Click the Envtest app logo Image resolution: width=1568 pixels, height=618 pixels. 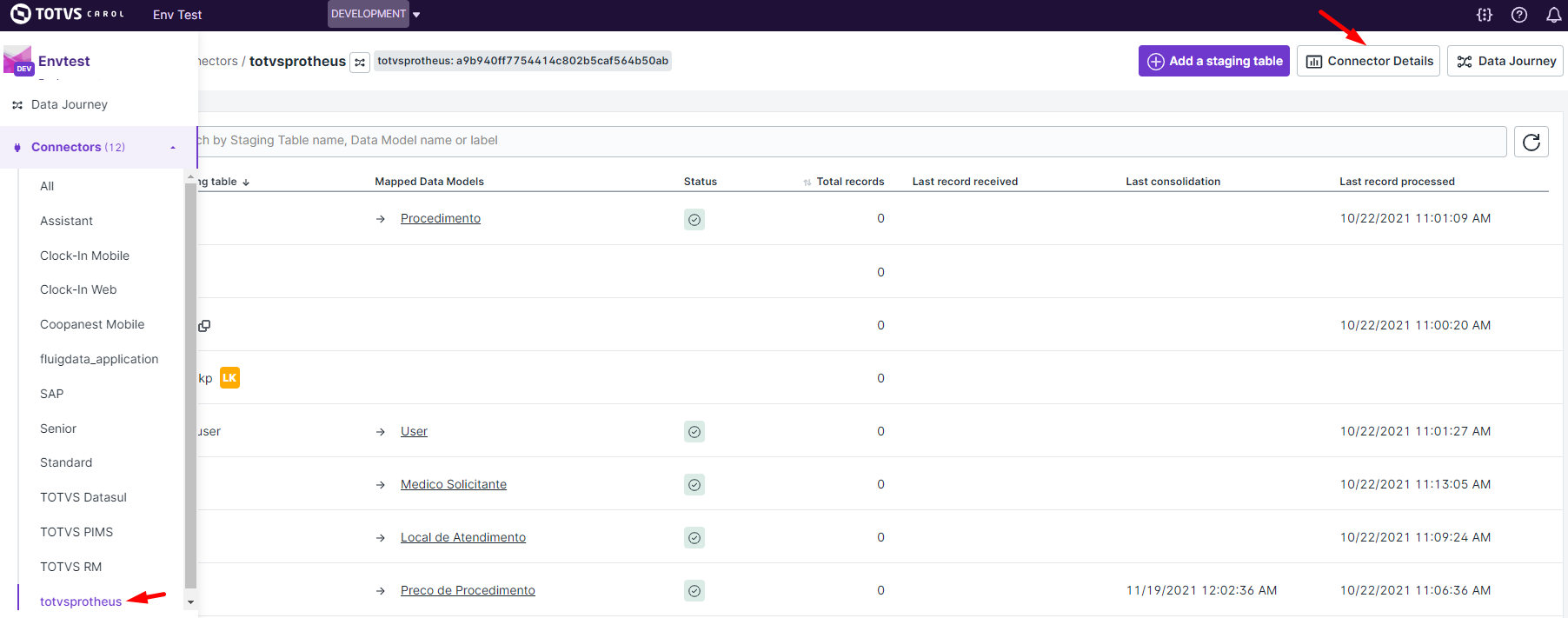tap(18, 61)
